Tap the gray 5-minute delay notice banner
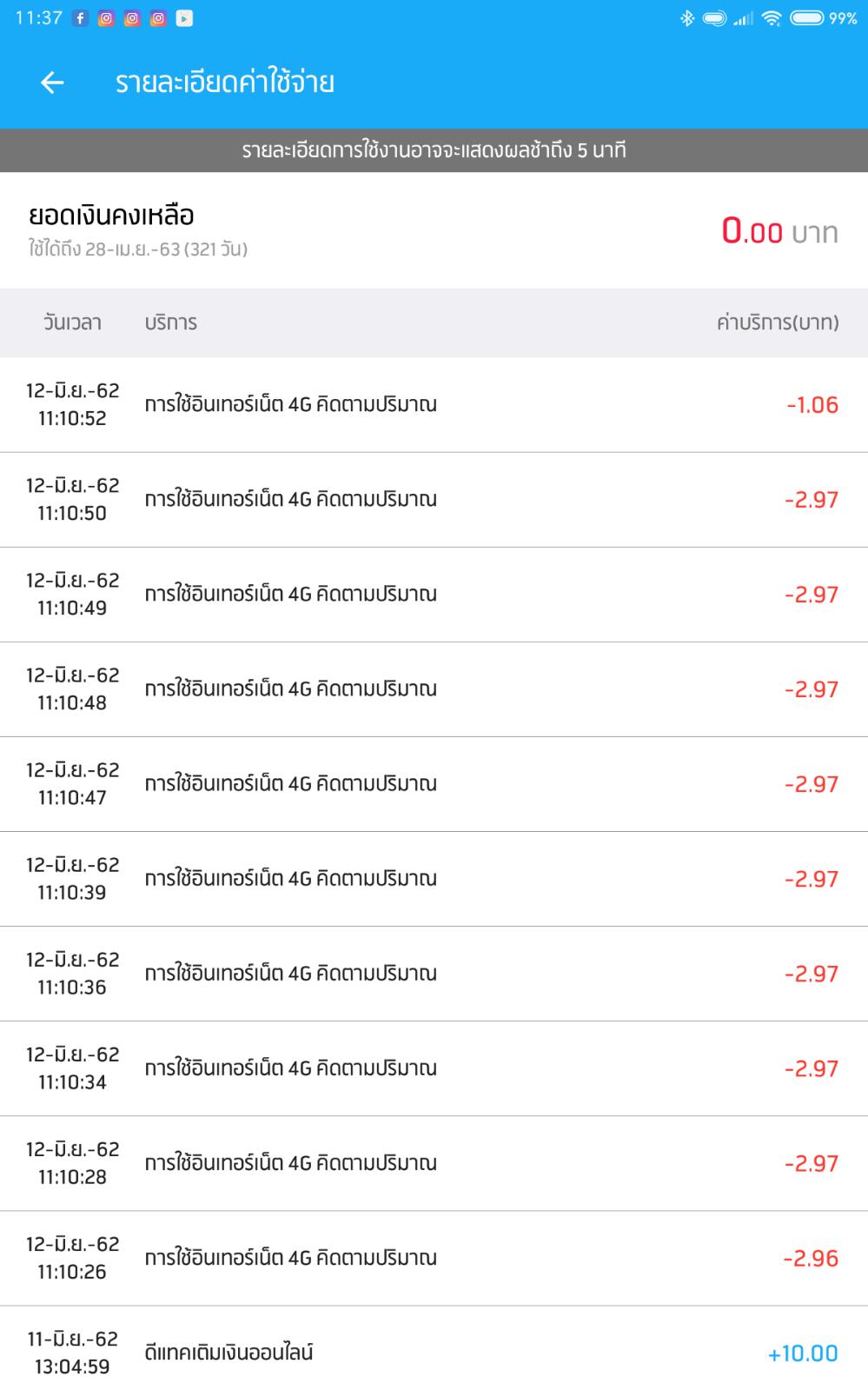Image resolution: width=868 pixels, height=1390 pixels. click(434, 150)
